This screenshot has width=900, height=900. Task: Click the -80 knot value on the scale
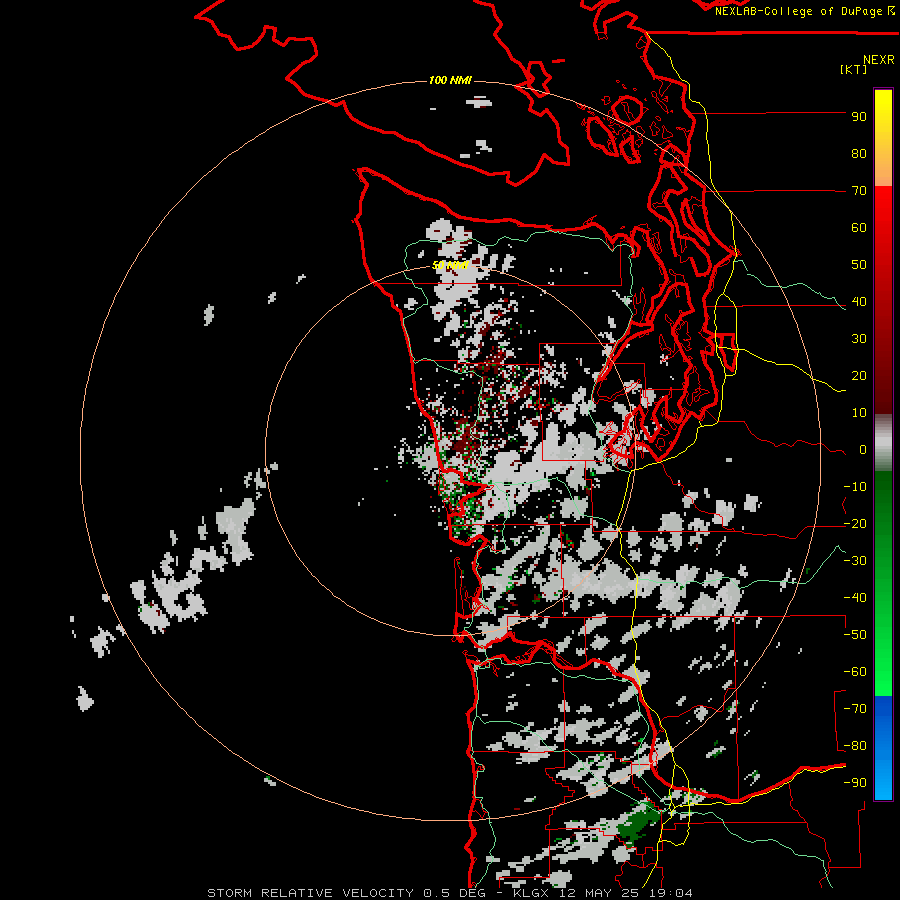[x=855, y=746]
